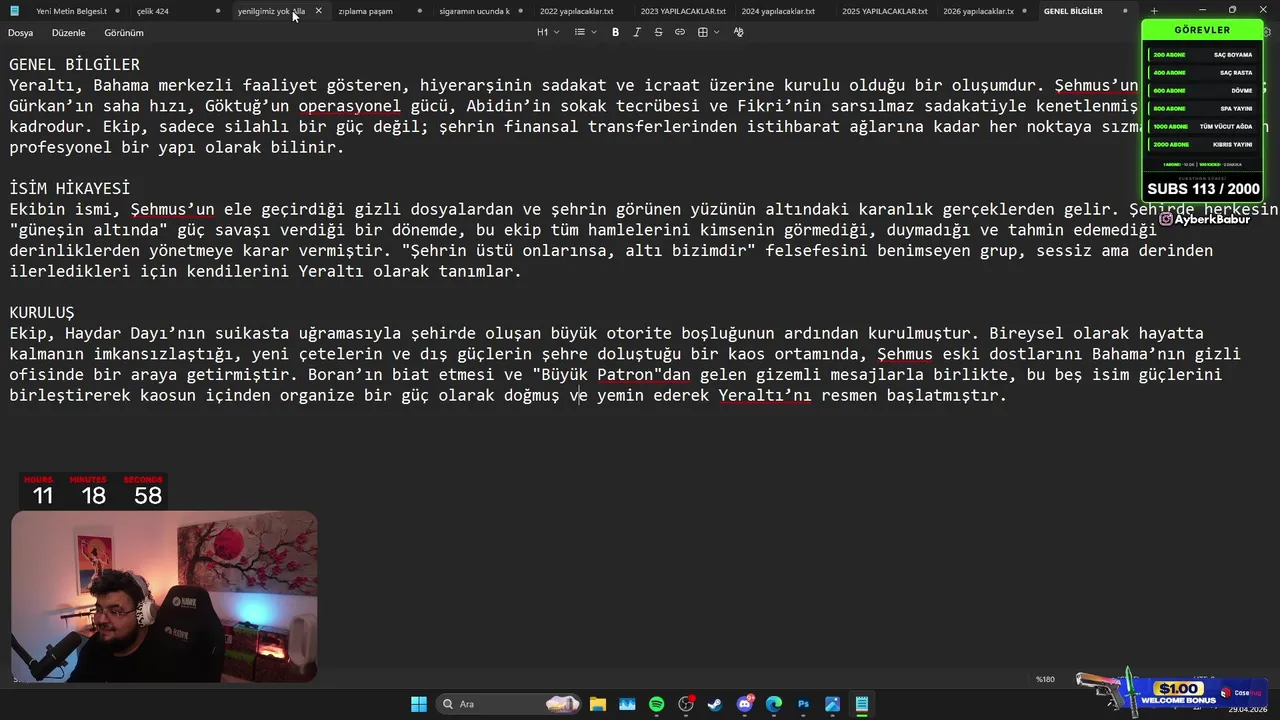Screen dimensions: 1280x720
Task: Switch to the 2025 YAPILACAKLAR.txt tab
Action: 885,11
